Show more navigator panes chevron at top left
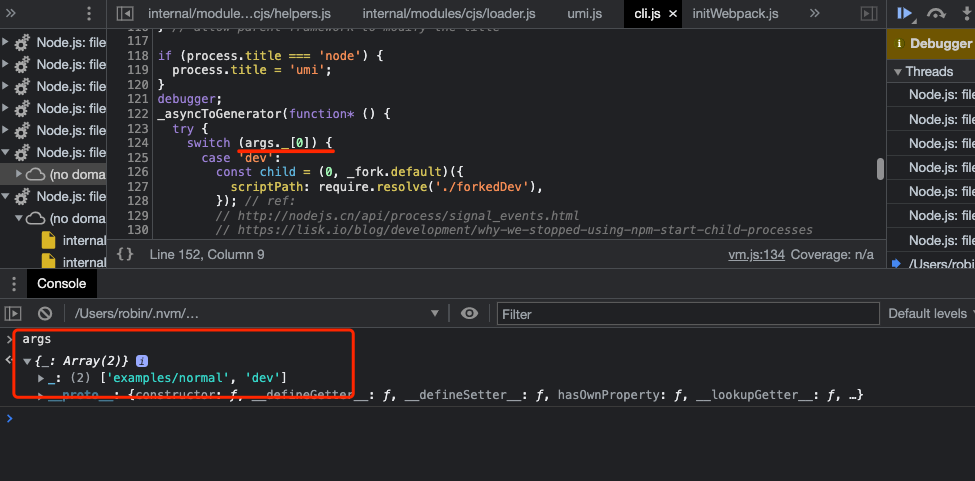Screen dimensions: 975x481 [x=11, y=13]
